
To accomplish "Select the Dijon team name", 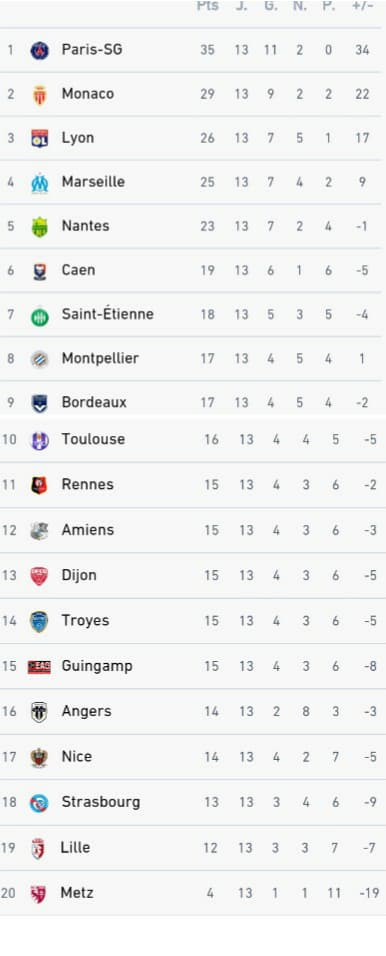I will pyautogui.click(x=79, y=575).
